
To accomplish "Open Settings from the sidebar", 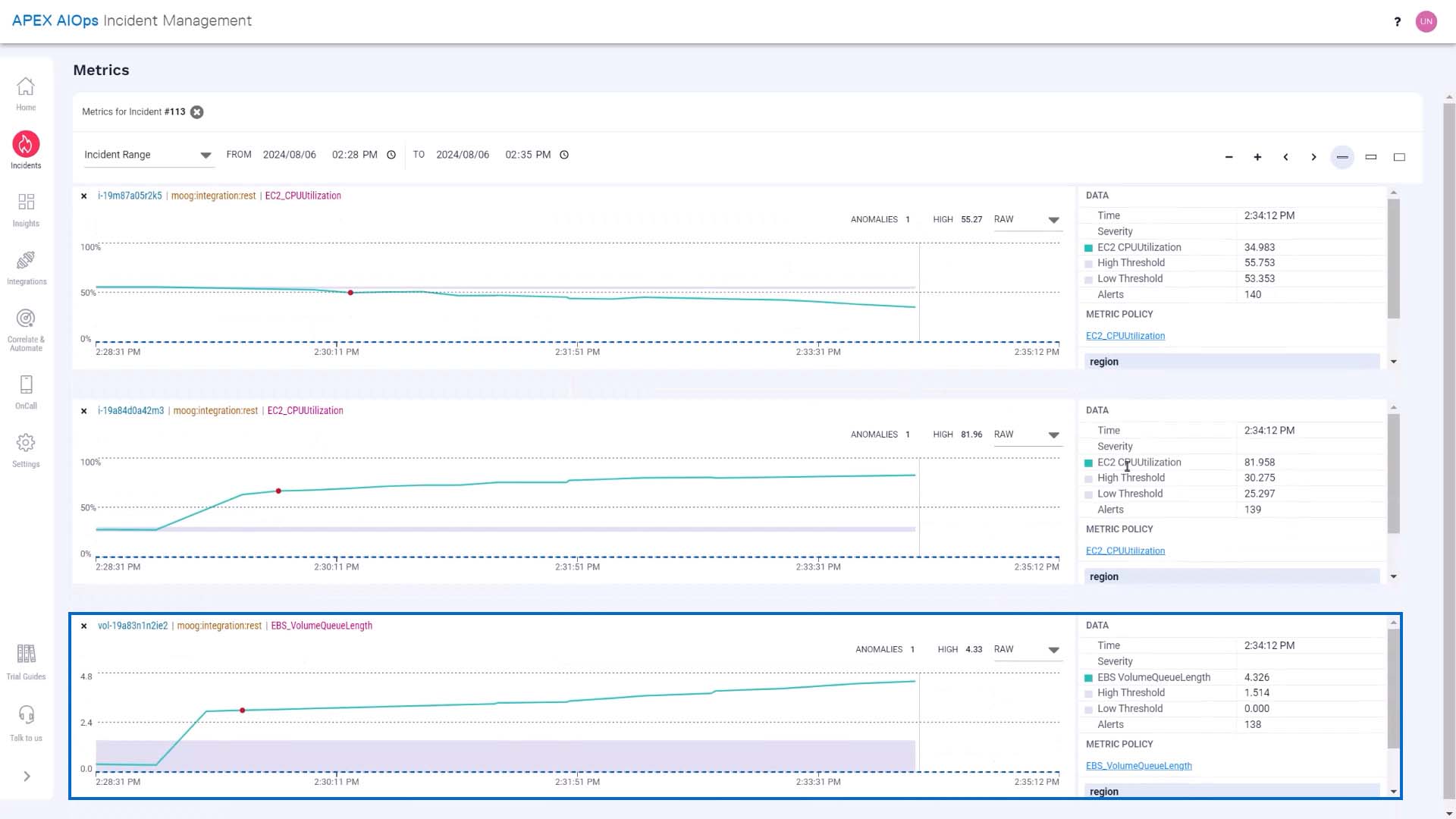I will [x=26, y=450].
